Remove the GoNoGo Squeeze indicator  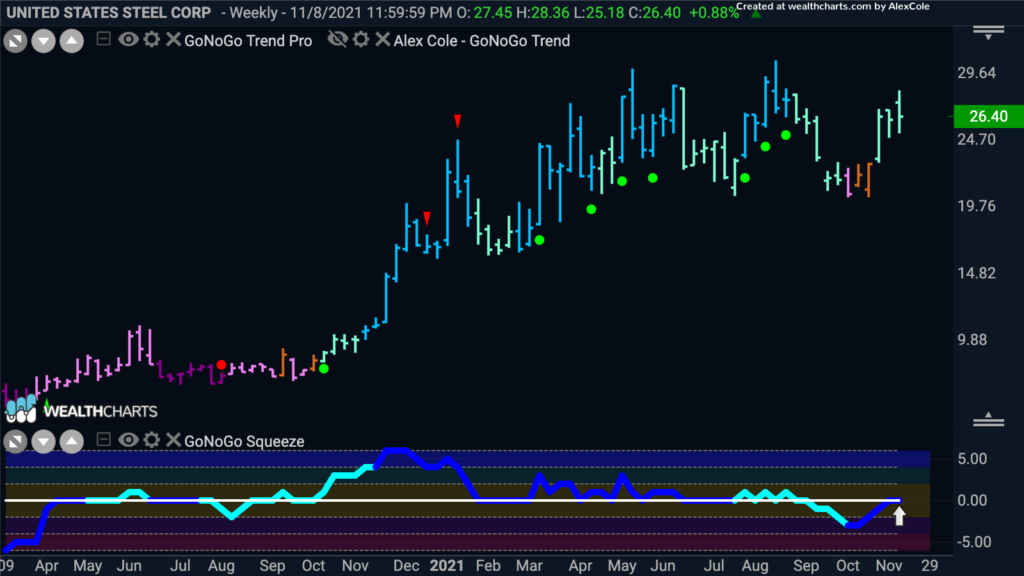(x=173, y=440)
